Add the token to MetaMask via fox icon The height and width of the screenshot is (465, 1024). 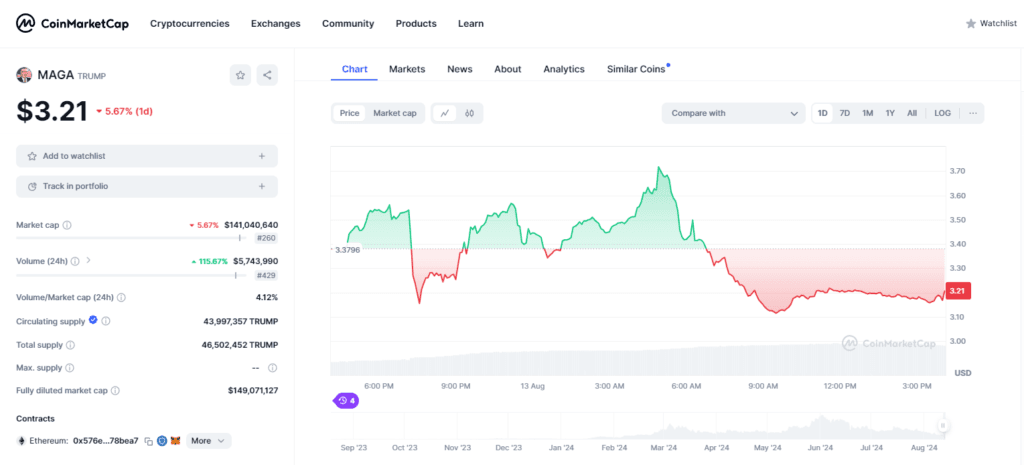point(175,441)
